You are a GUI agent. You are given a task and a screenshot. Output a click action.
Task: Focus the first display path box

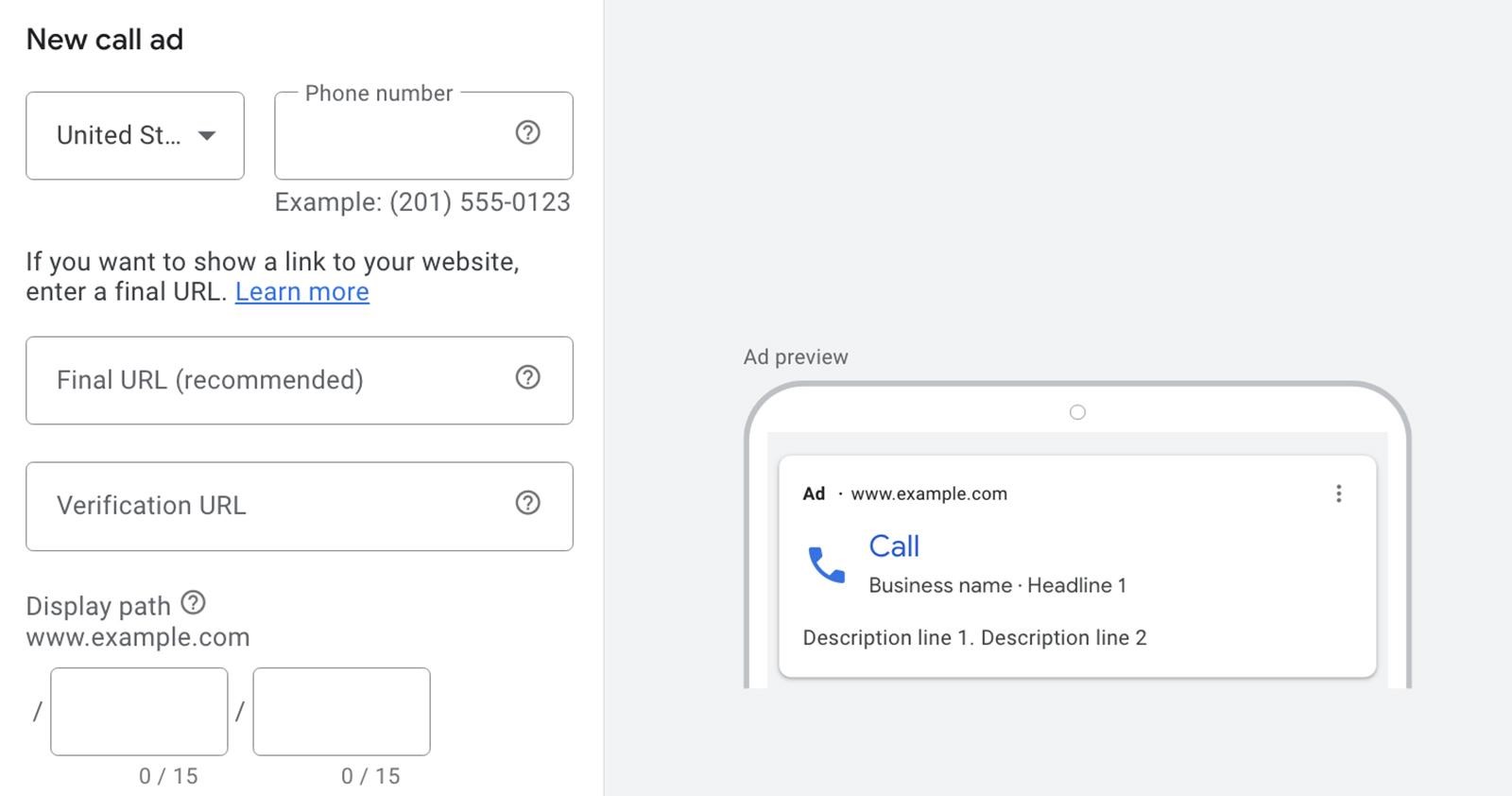139,712
